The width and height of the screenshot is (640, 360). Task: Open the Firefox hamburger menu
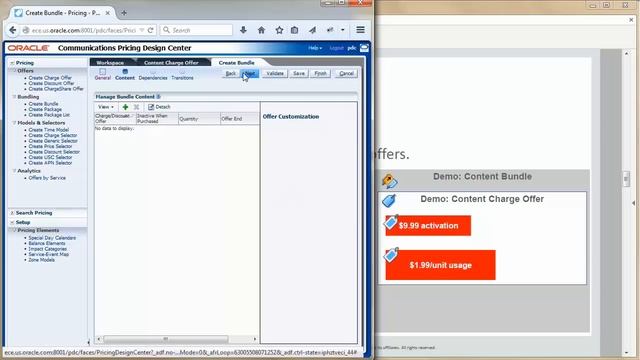(x=360, y=30)
